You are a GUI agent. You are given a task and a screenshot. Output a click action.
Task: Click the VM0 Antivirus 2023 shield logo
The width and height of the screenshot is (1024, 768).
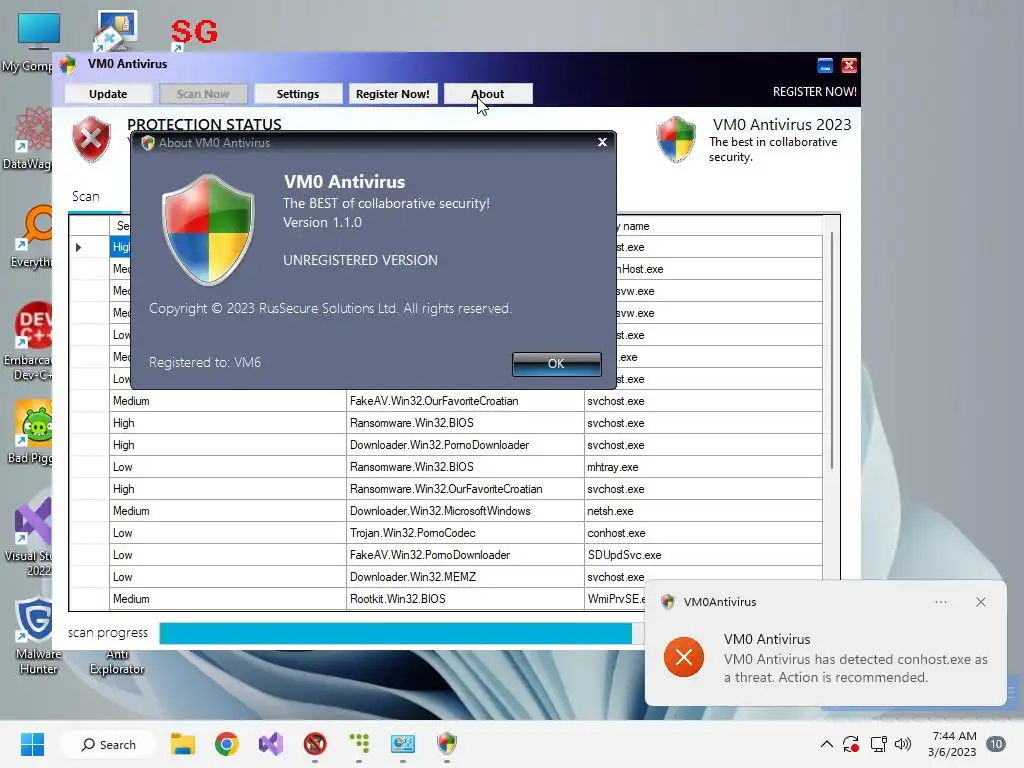tap(676, 139)
